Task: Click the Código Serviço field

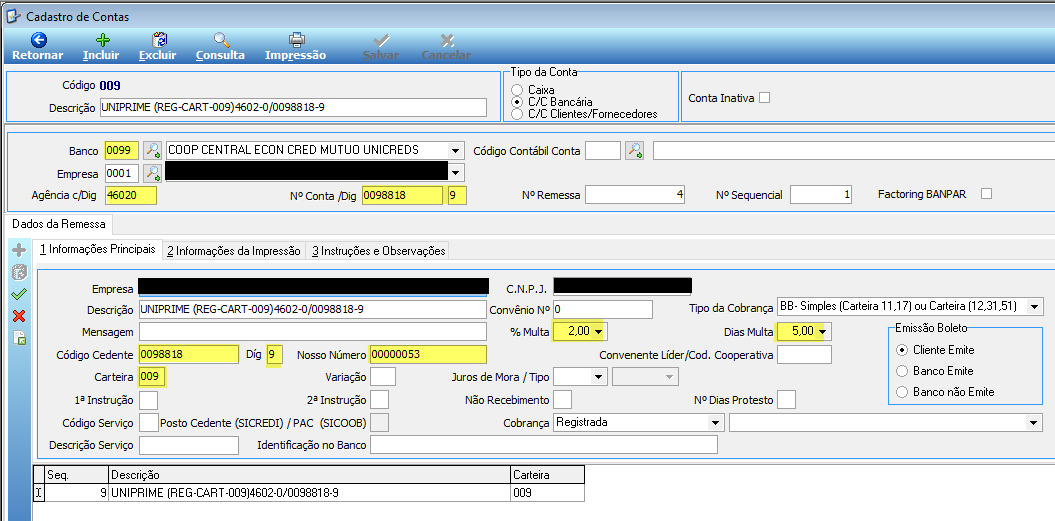Action: [148, 423]
